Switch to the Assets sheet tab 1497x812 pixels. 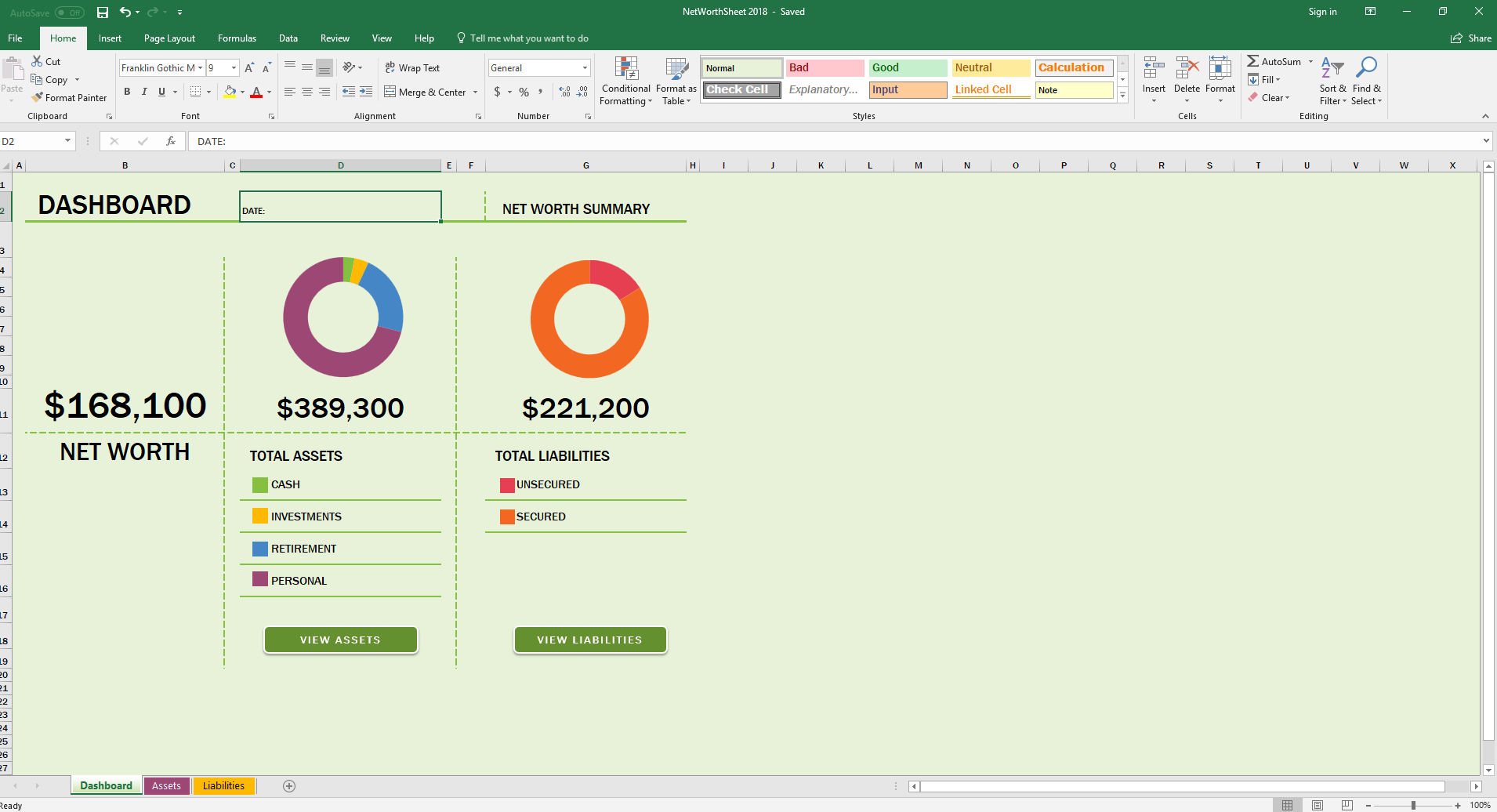tap(166, 786)
